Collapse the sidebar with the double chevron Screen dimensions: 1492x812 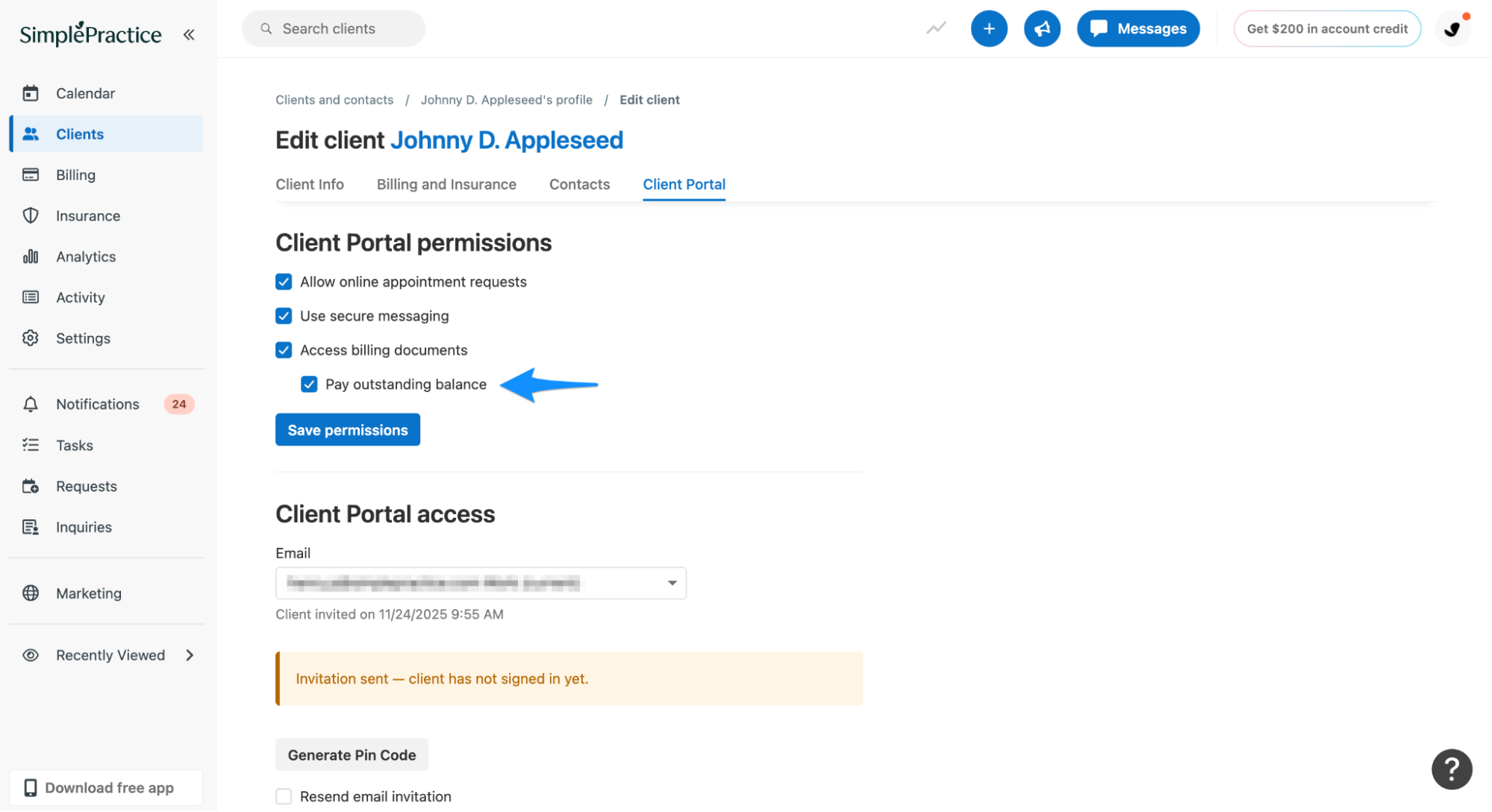(189, 34)
